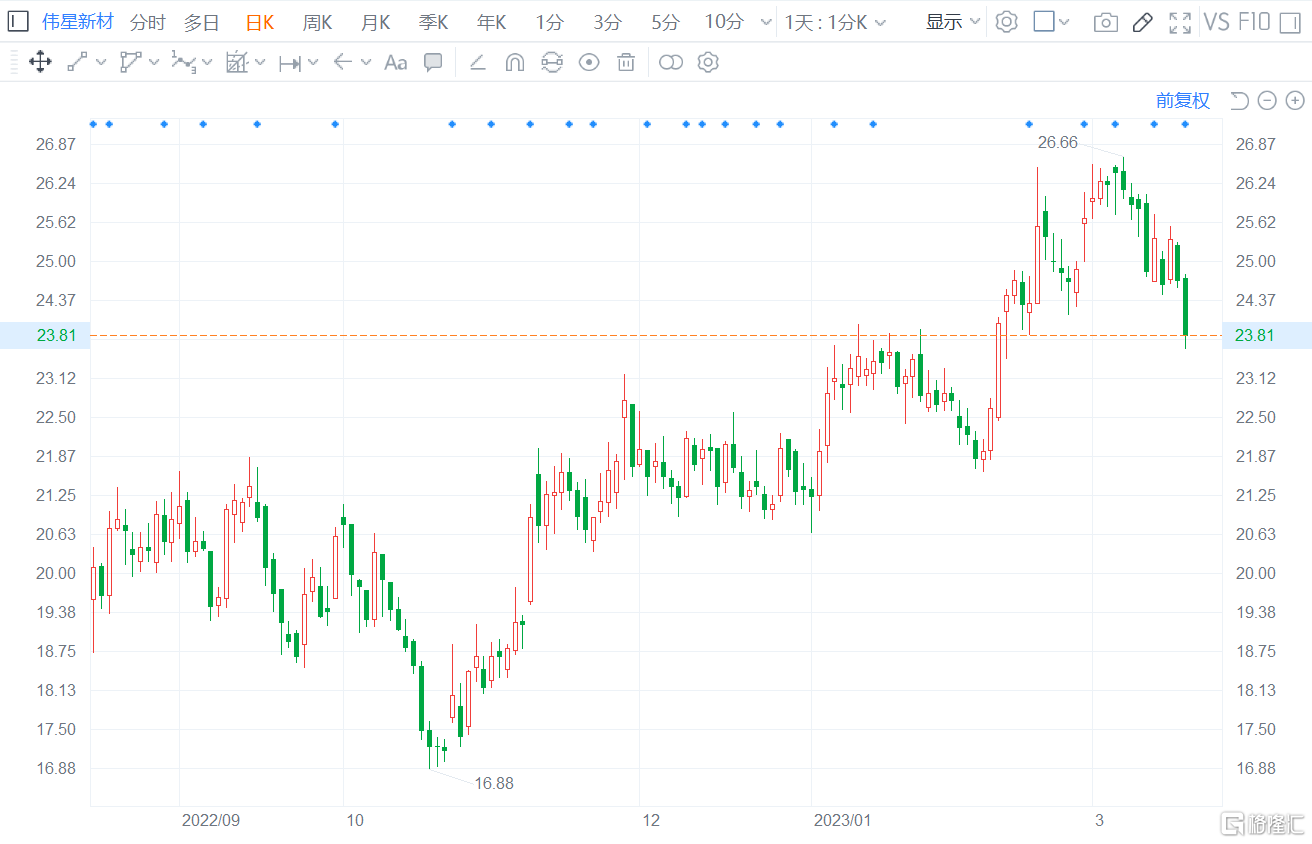Click the chart layout square icon
This screenshot has width=1312, height=844.
(x=1044, y=21)
